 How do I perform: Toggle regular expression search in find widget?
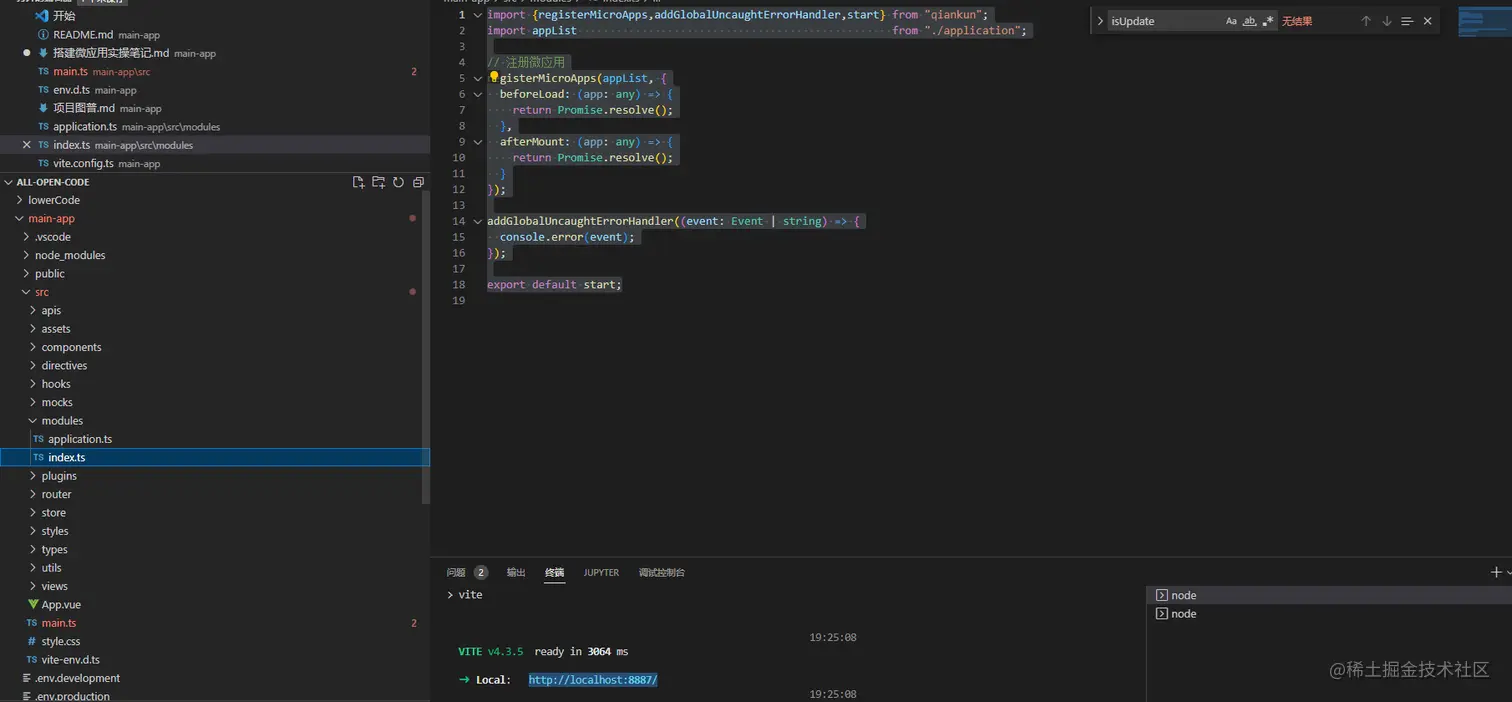coord(1268,21)
